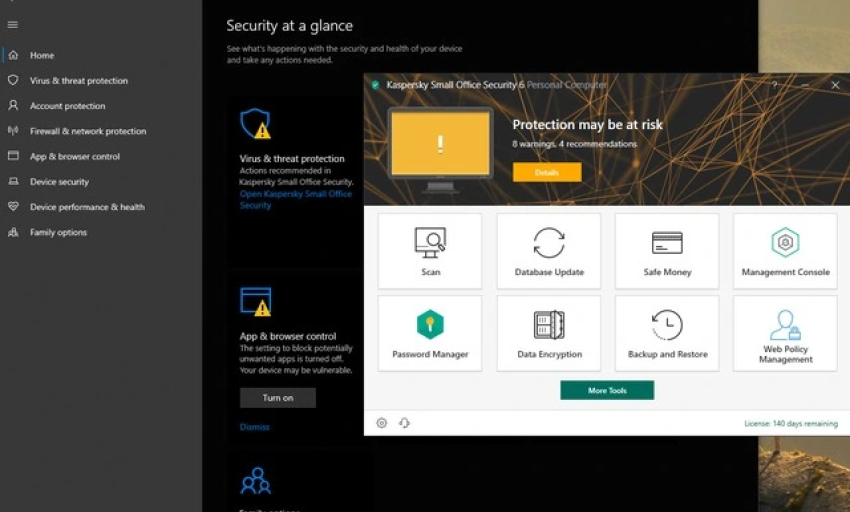
Task: Click the Management Console hexagon icon
Action: point(785,242)
